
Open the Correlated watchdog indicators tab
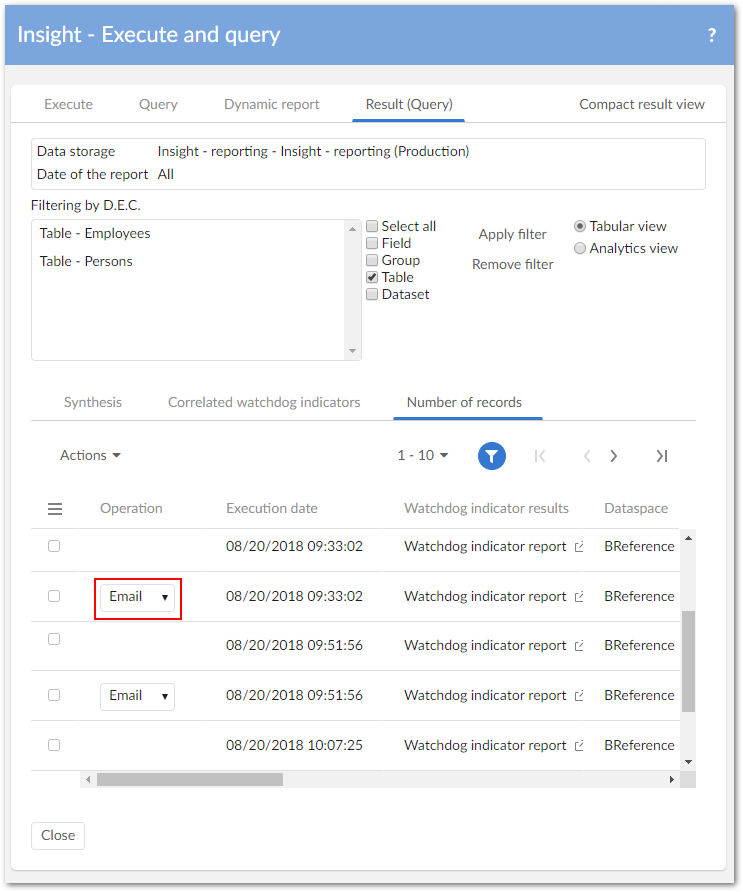[264, 402]
